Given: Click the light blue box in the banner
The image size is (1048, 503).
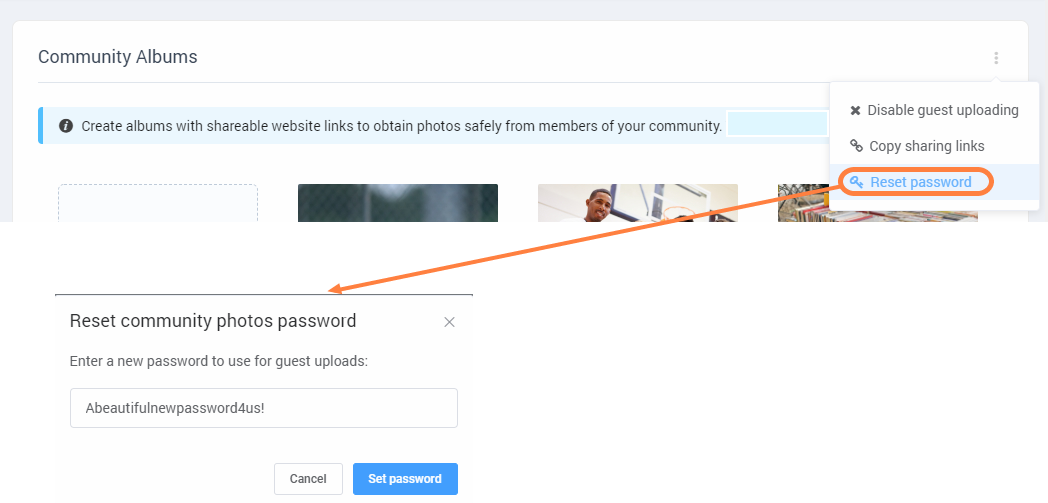Looking at the screenshot, I should click(777, 124).
